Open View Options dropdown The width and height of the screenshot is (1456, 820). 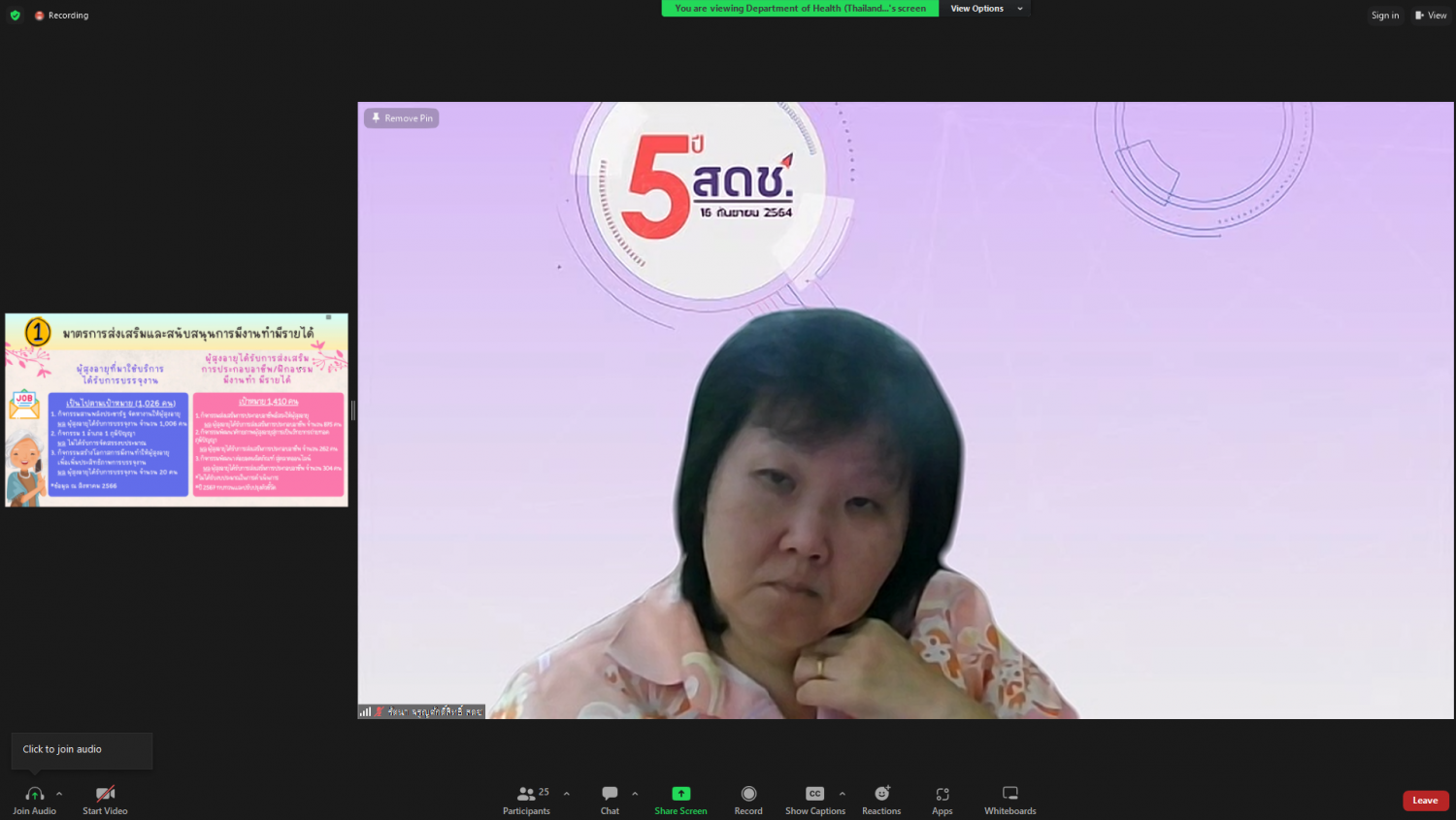point(986,9)
